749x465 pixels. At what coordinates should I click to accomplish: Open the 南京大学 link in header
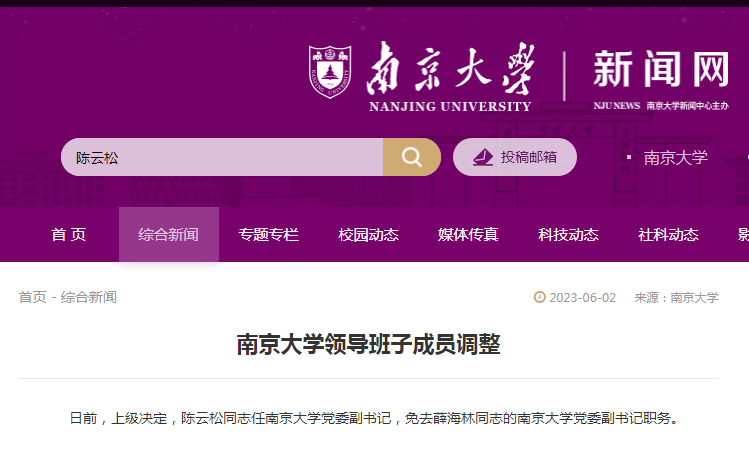pos(675,157)
